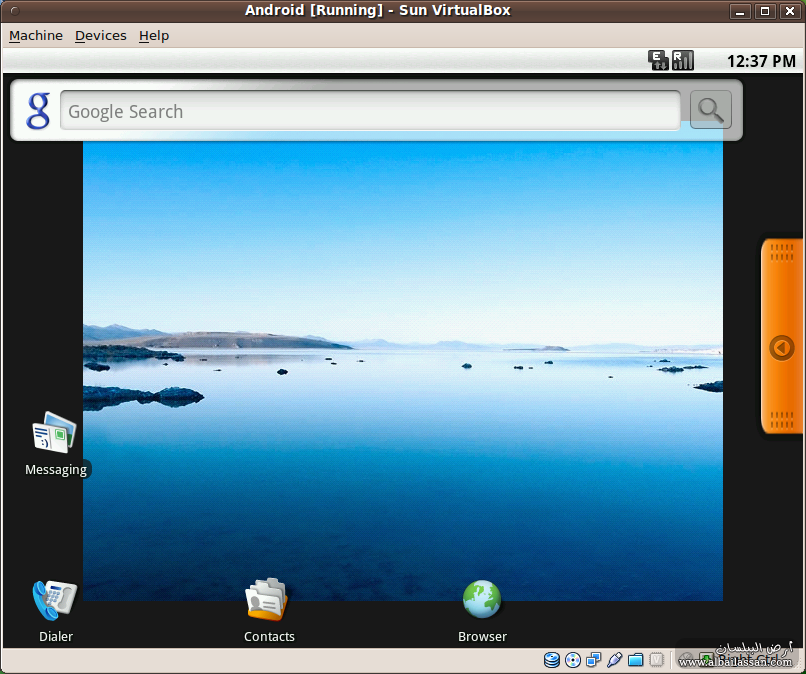Image resolution: width=806 pixels, height=674 pixels.
Task: Click the Google g logo
Action: tap(38, 111)
